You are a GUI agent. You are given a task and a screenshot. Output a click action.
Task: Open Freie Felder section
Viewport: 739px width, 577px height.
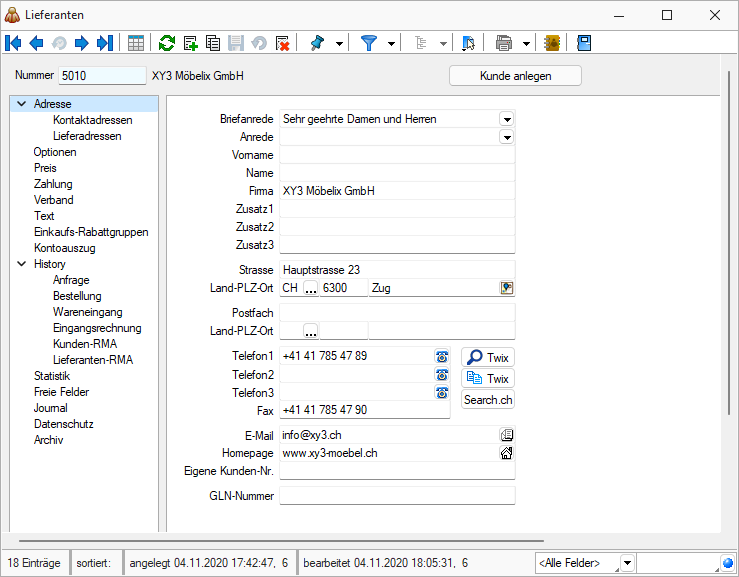click(61, 392)
